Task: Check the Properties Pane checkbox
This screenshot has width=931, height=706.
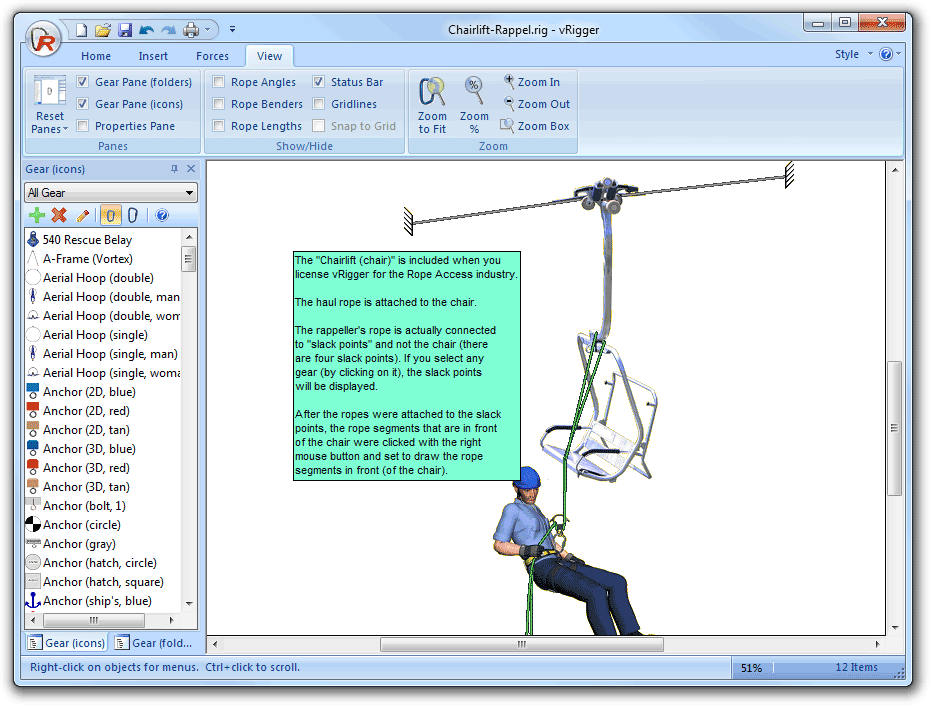Action: point(83,126)
